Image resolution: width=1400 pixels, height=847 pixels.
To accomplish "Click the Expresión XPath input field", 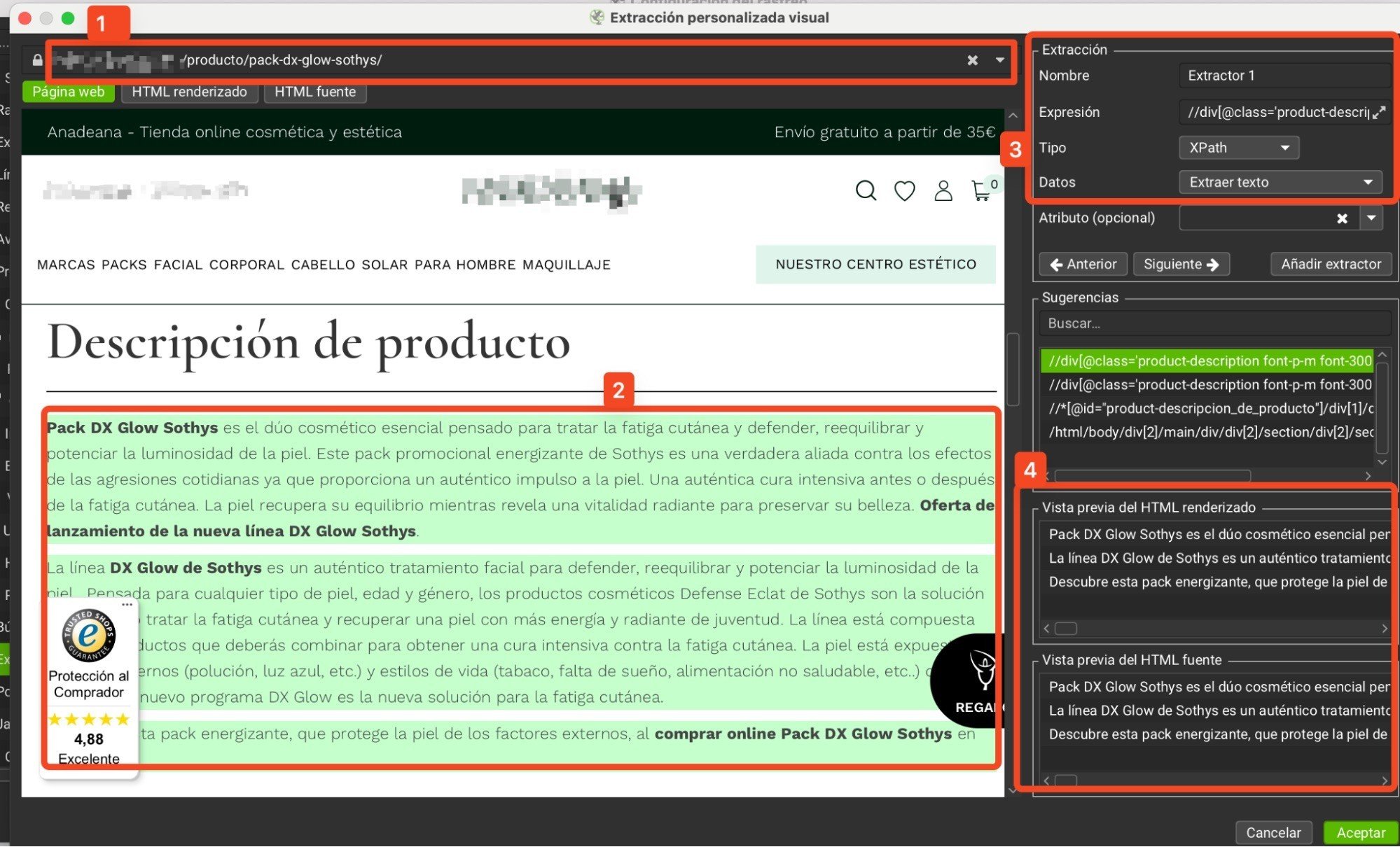I will click(x=1275, y=112).
